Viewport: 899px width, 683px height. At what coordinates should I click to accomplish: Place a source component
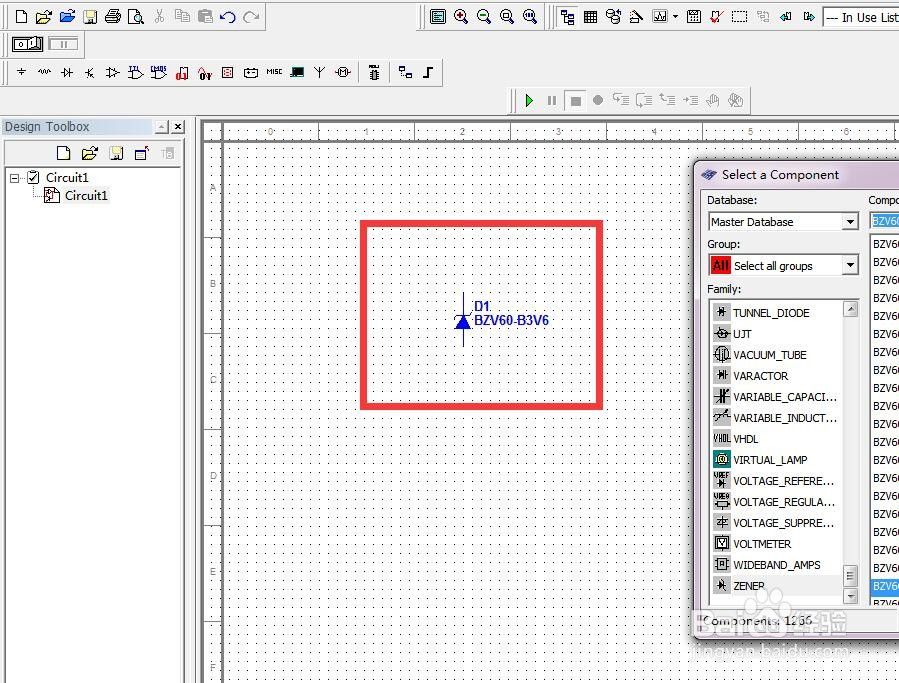click(21, 72)
